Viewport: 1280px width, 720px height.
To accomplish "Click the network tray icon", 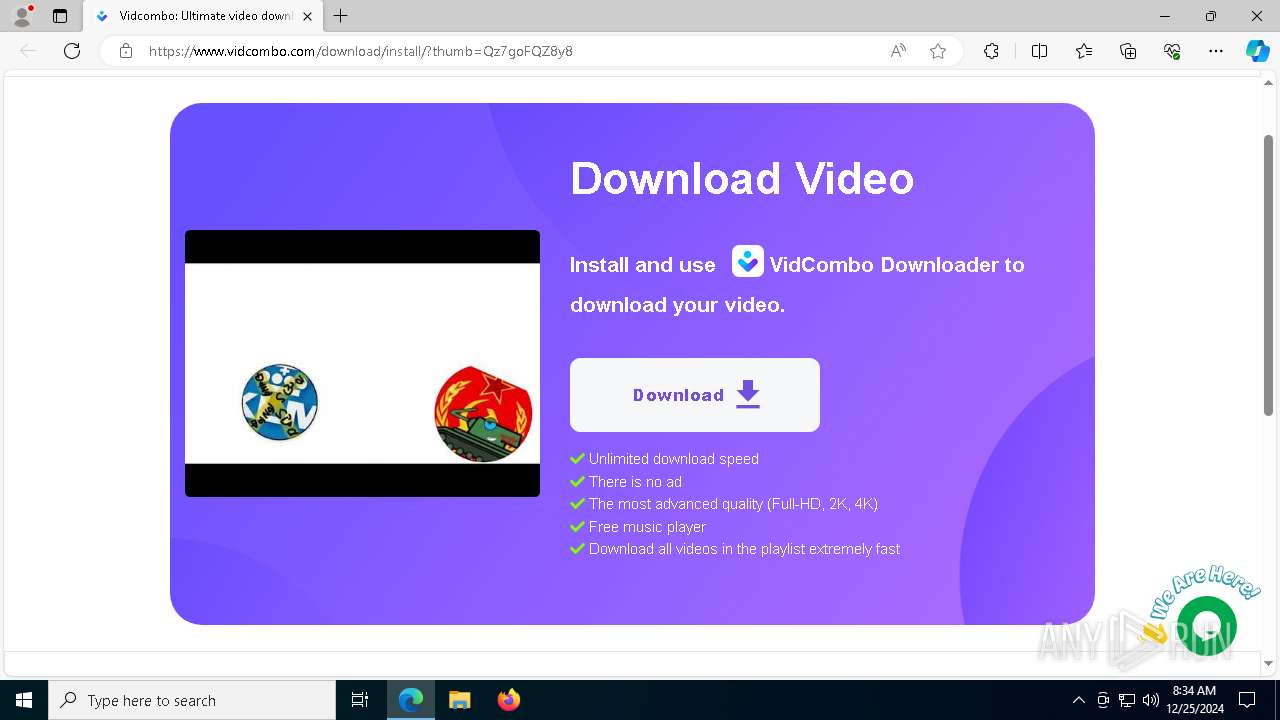I will [x=1127, y=700].
